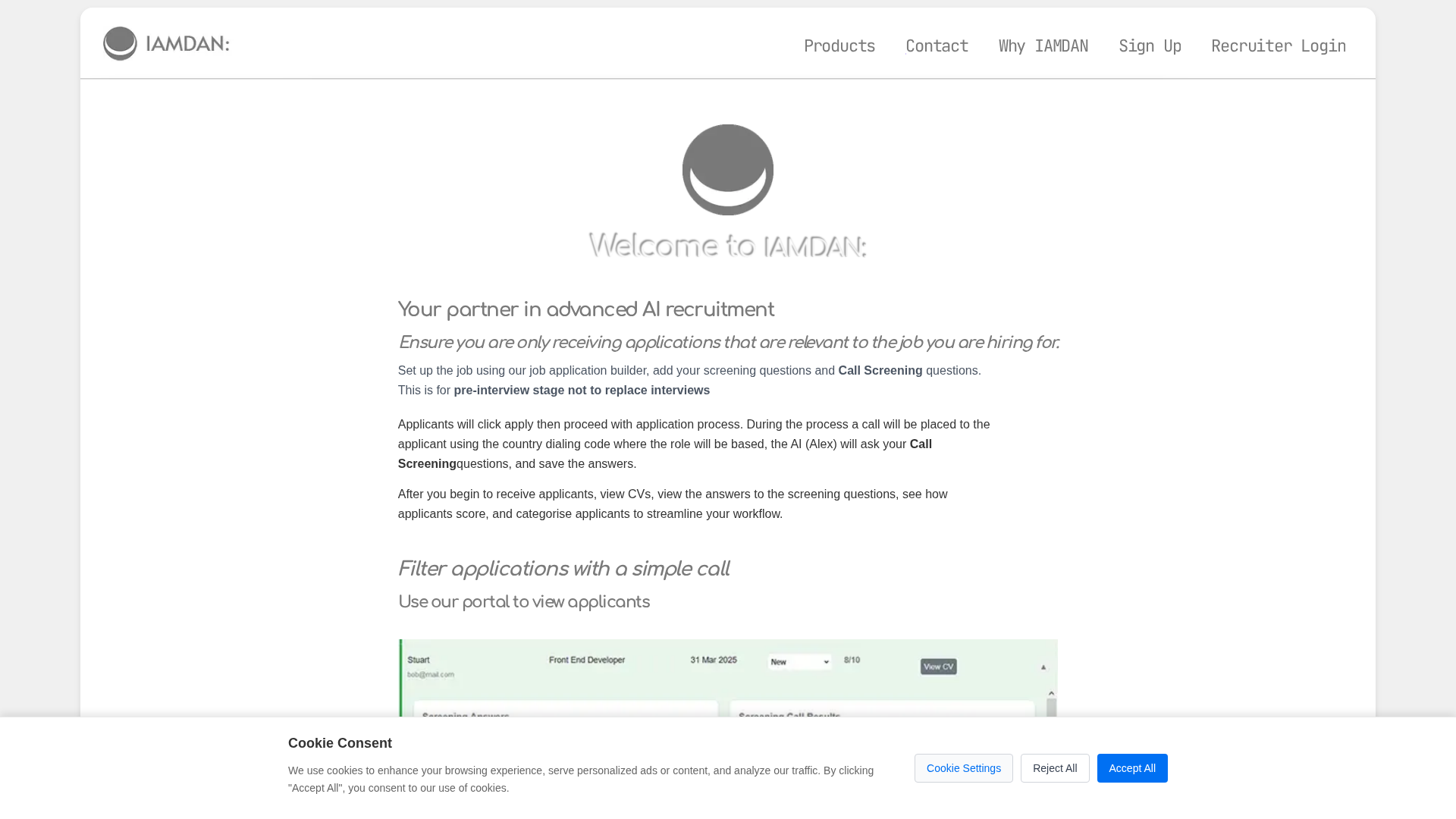This screenshot has width=1456, height=819.
Task: Click the Screening Call Results panel header
Action: pos(789,716)
